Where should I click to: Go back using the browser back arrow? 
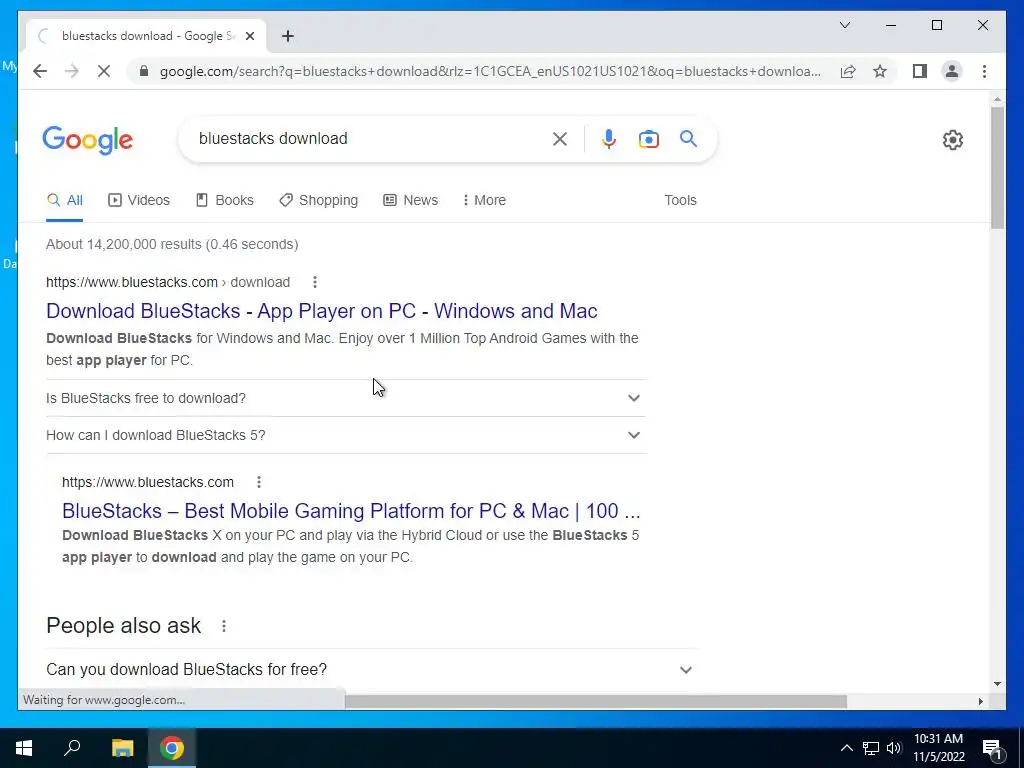click(40, 71)
